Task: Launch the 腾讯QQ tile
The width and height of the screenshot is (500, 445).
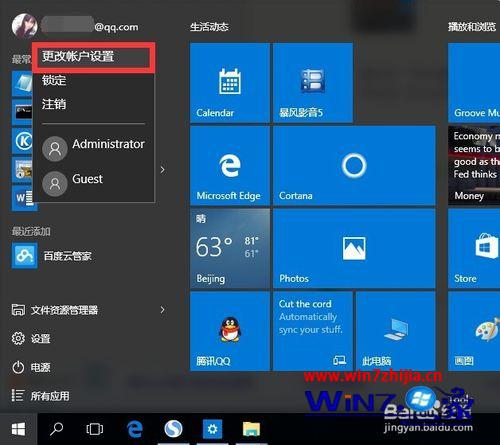Action: click(x=230, y=331)
